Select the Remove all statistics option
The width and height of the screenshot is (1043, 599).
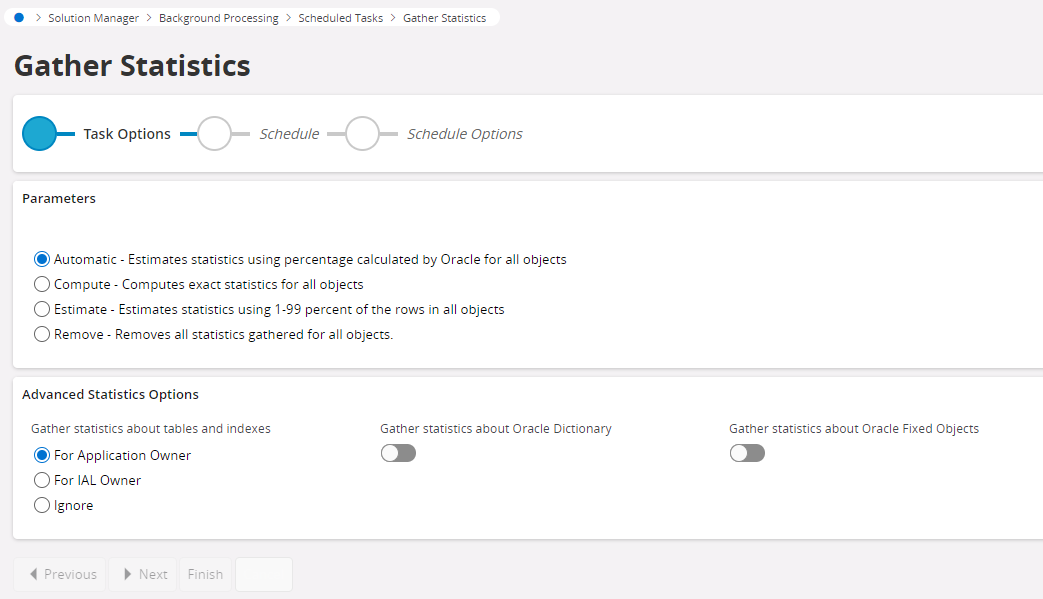[x=42, y=334]
